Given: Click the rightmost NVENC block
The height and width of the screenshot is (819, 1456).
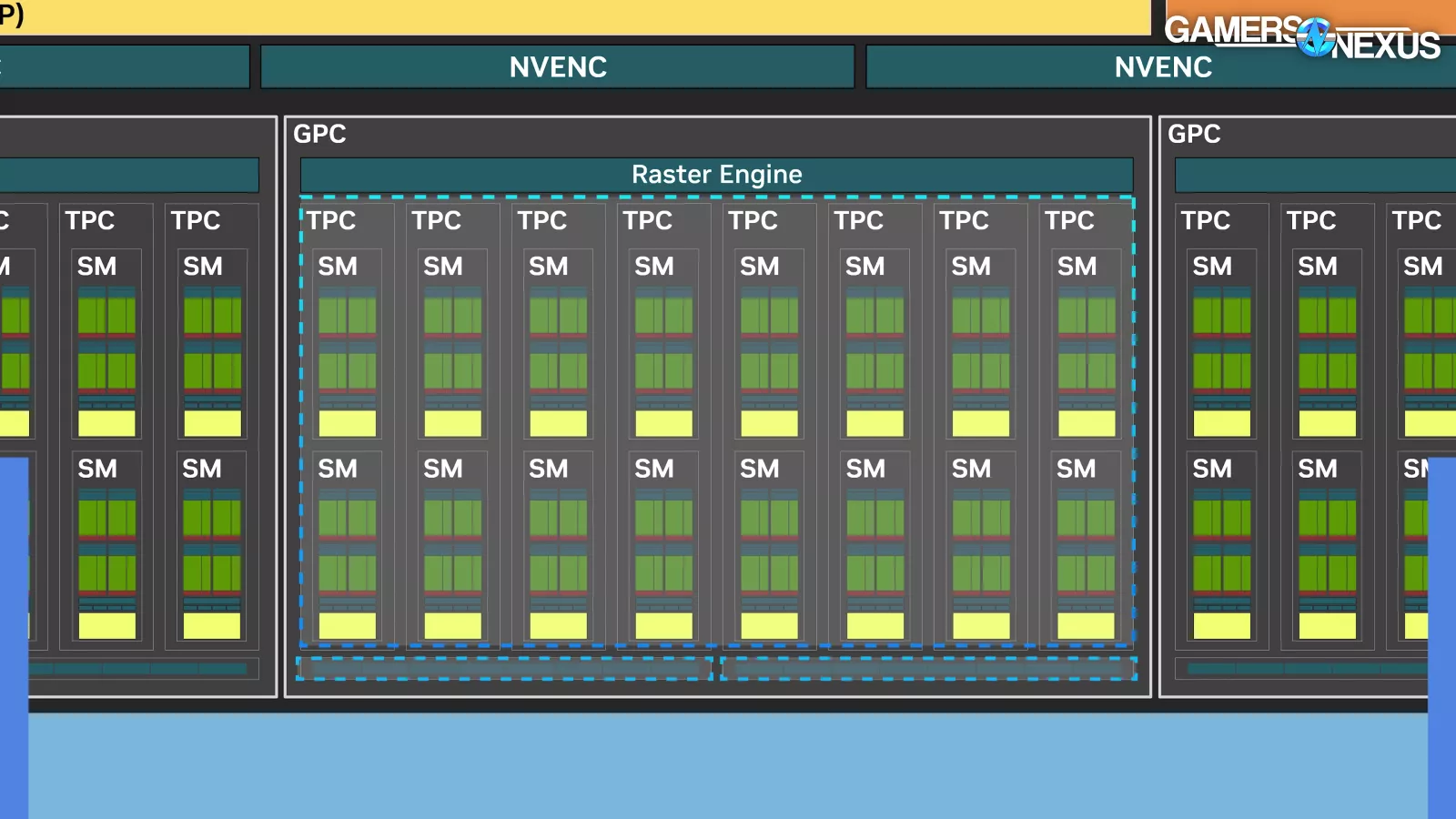Looking at the screenshot, I should tap(1162, 67).
